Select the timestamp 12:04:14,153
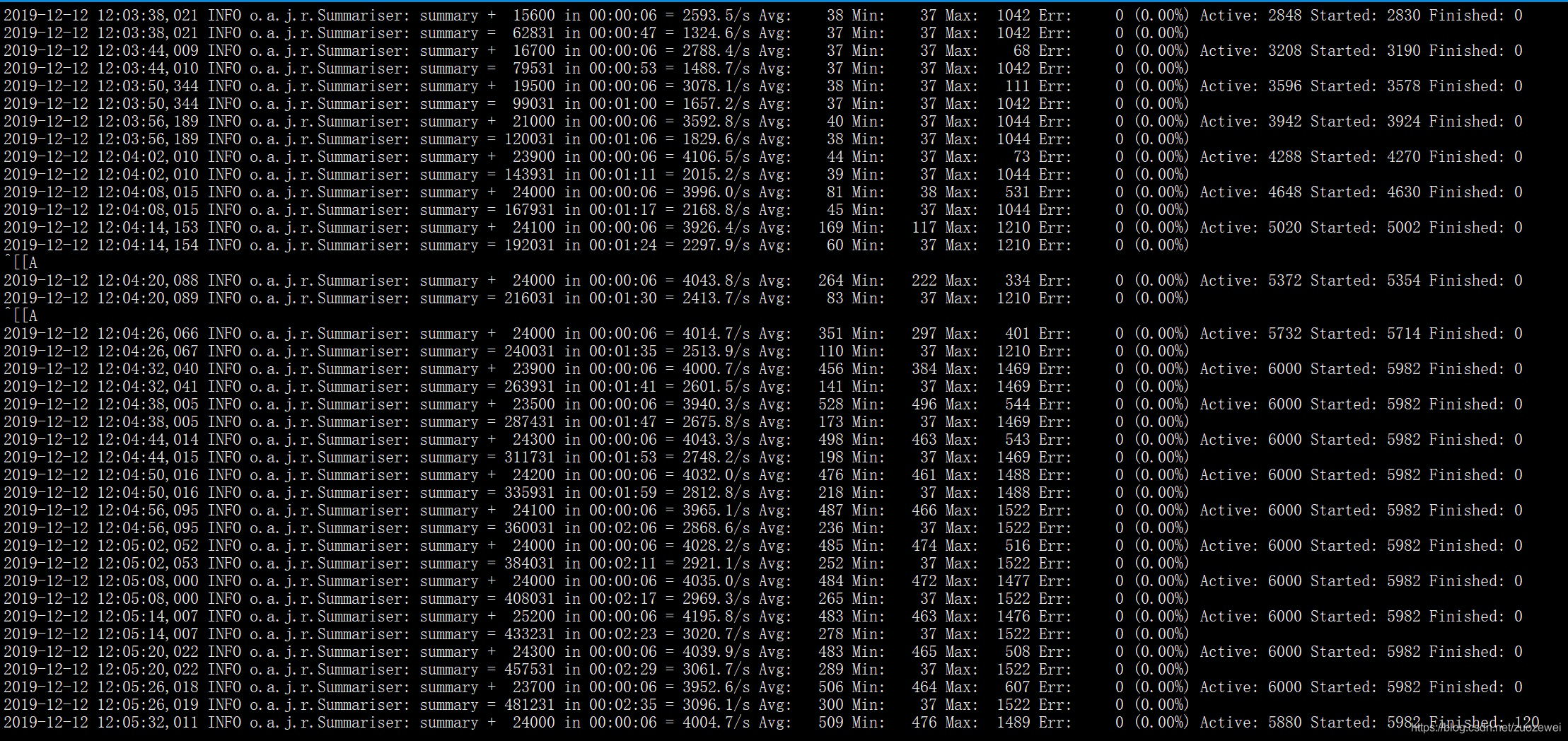The image size is (1568, 741). tap(147, 228)
